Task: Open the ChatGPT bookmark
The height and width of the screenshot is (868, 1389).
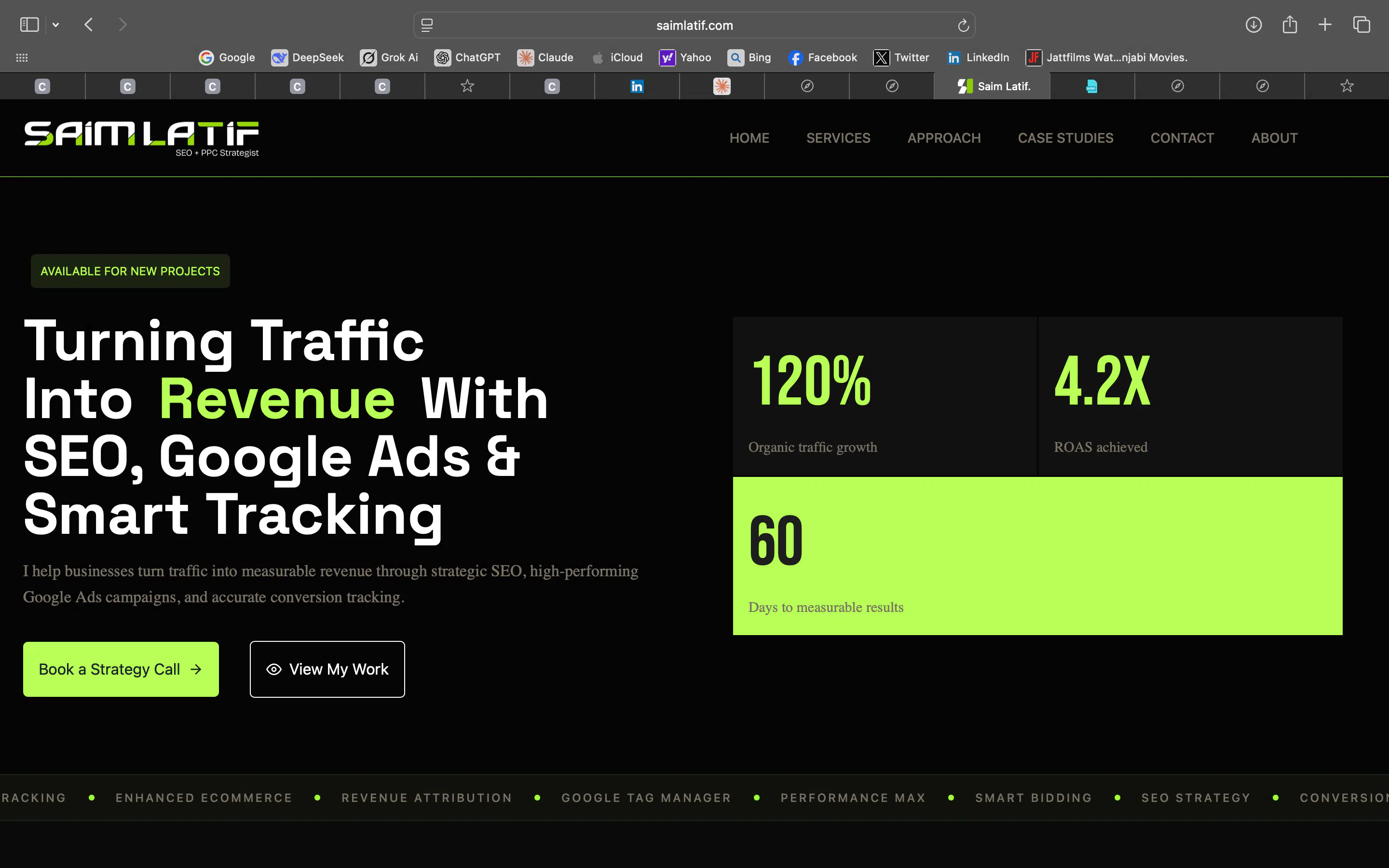Action: coord(467,57)
